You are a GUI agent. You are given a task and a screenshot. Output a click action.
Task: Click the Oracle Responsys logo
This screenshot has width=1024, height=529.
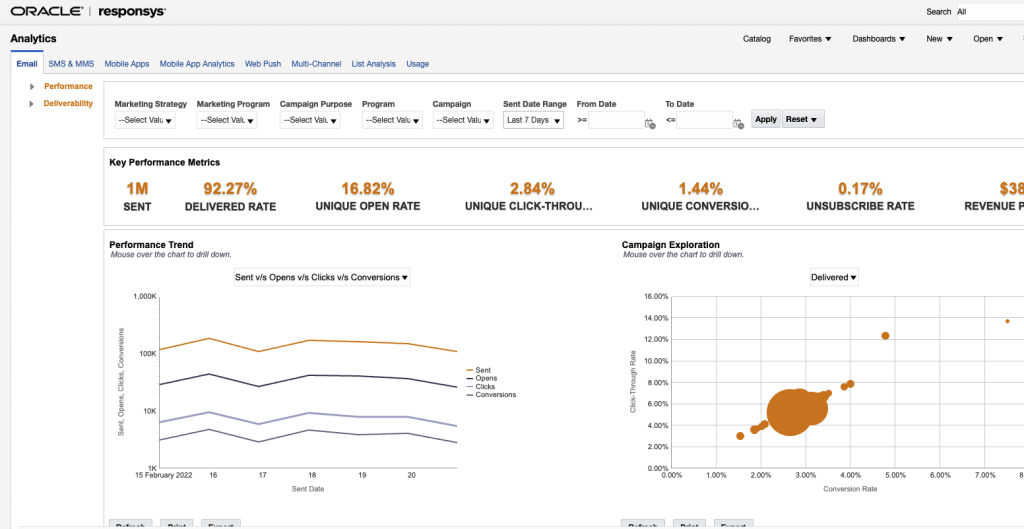(x=88, y=11)
